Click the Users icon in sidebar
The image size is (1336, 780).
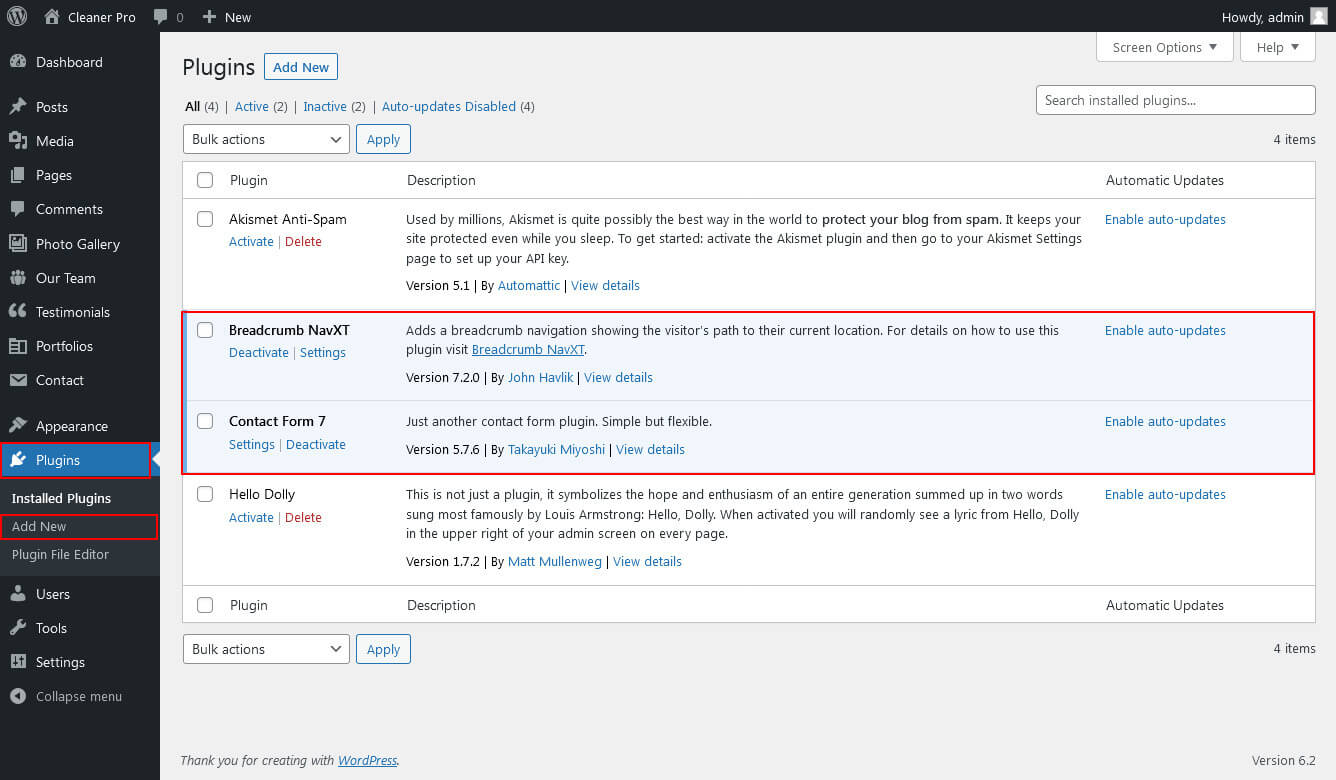[x=18, y=594]
